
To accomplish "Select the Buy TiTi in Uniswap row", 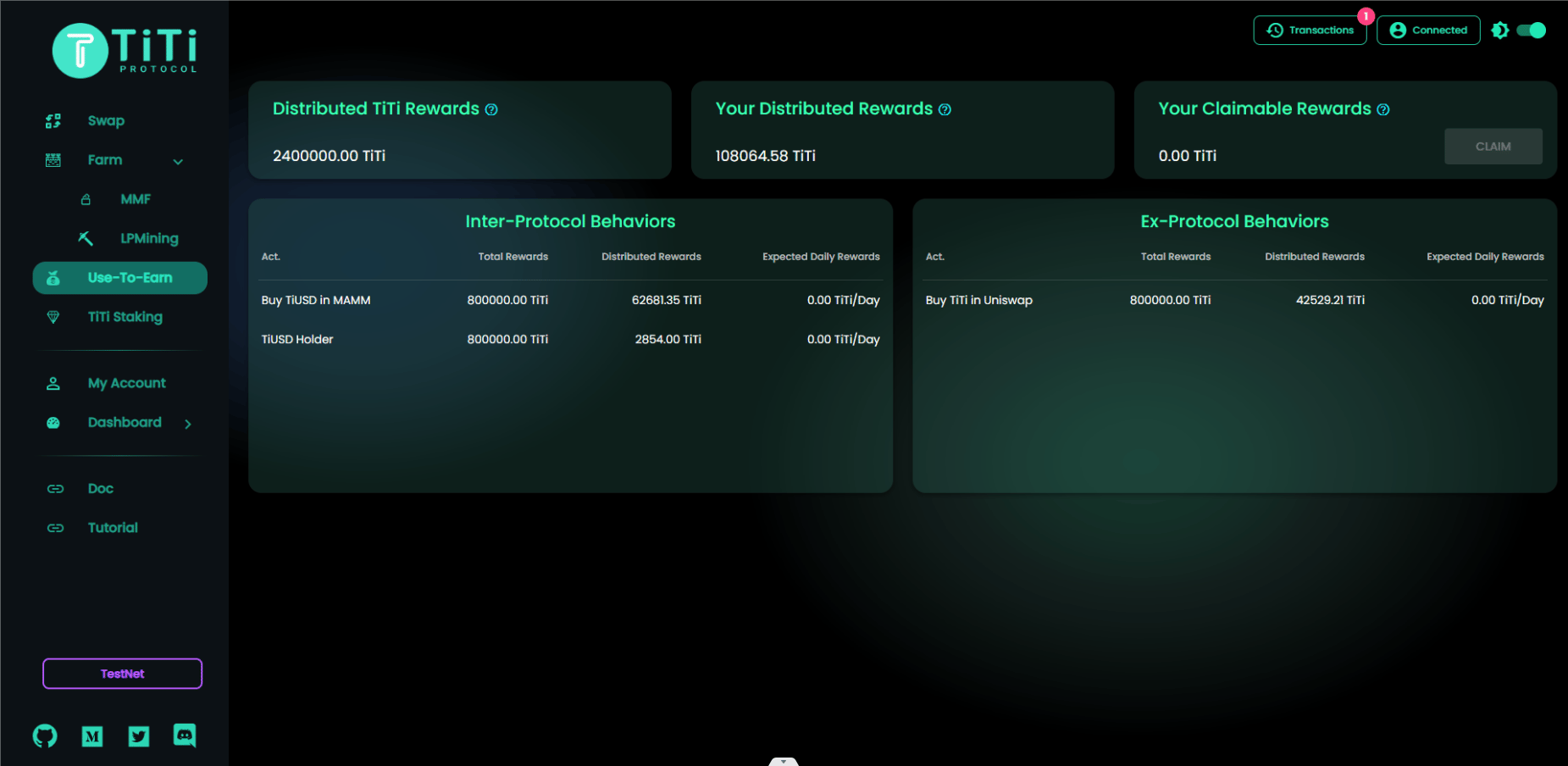I will coord(1235,300).
